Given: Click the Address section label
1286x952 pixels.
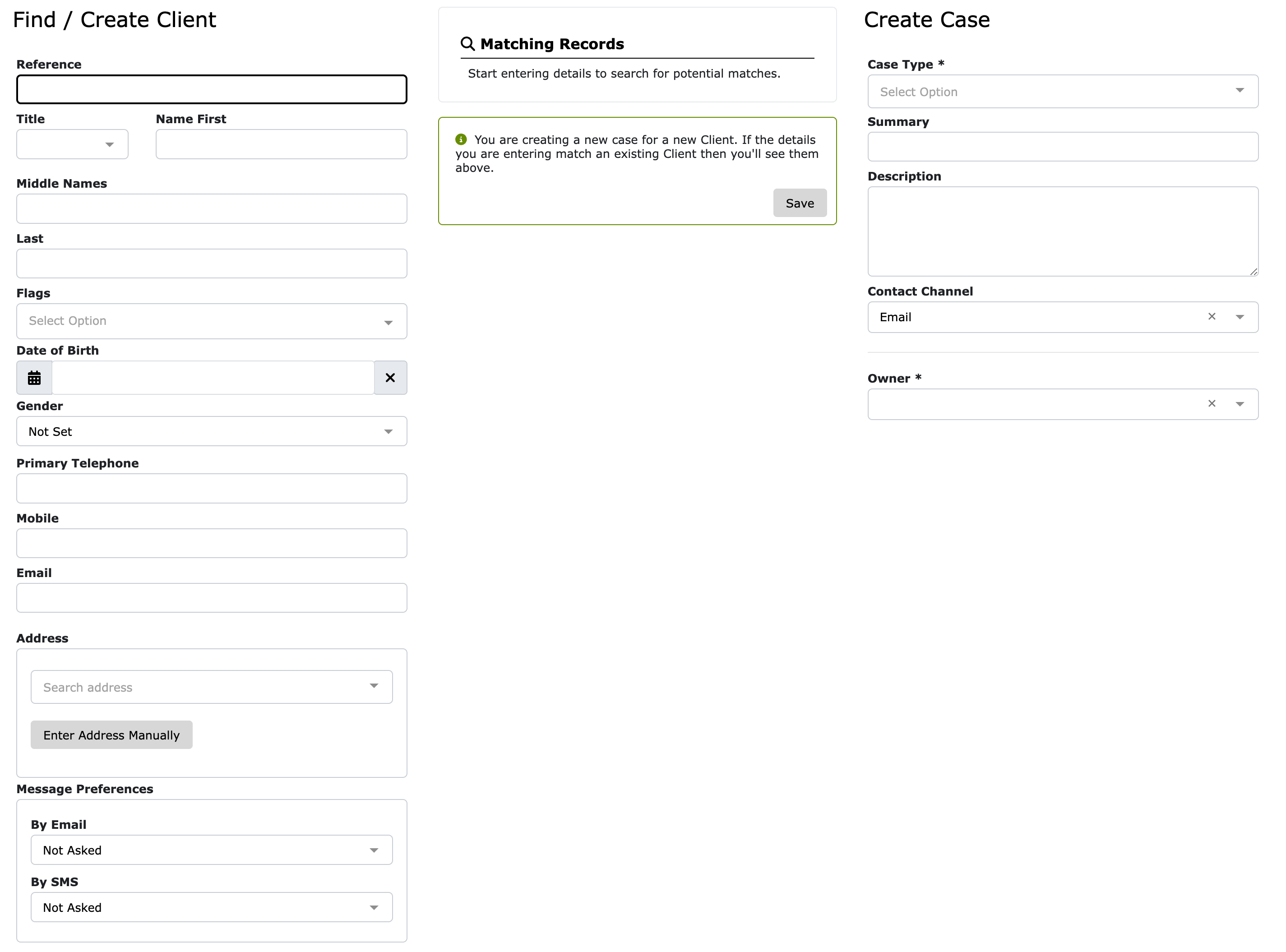Looking at the screenshot, I should pyautogui.click(x=42, y=638).
